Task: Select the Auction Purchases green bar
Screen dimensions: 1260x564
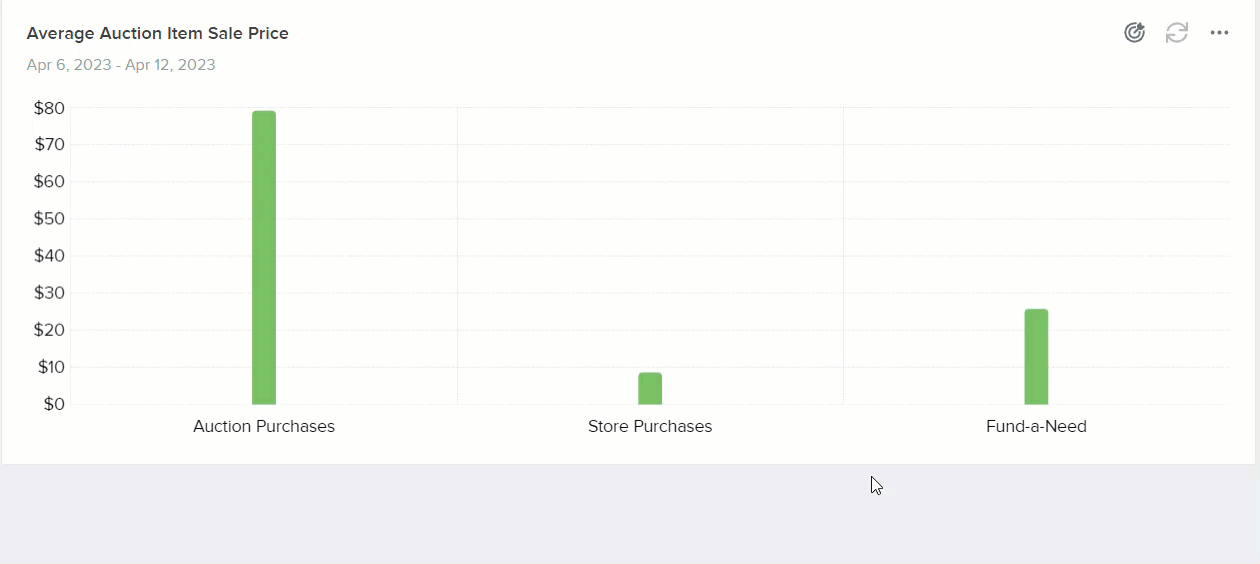Action: (264, 257)
